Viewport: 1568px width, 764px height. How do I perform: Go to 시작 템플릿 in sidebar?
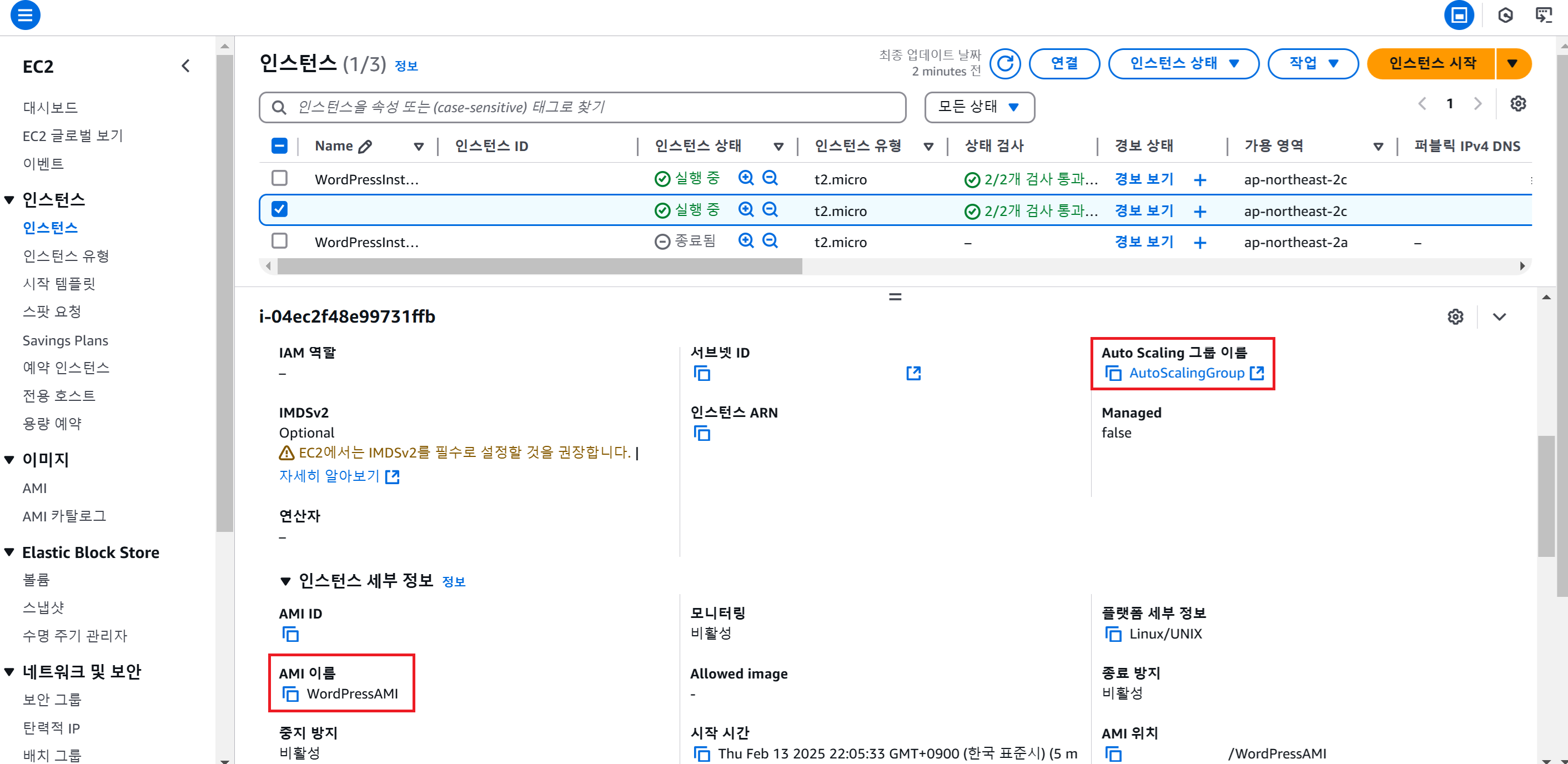pyautogui.click(x=59, y=284)
